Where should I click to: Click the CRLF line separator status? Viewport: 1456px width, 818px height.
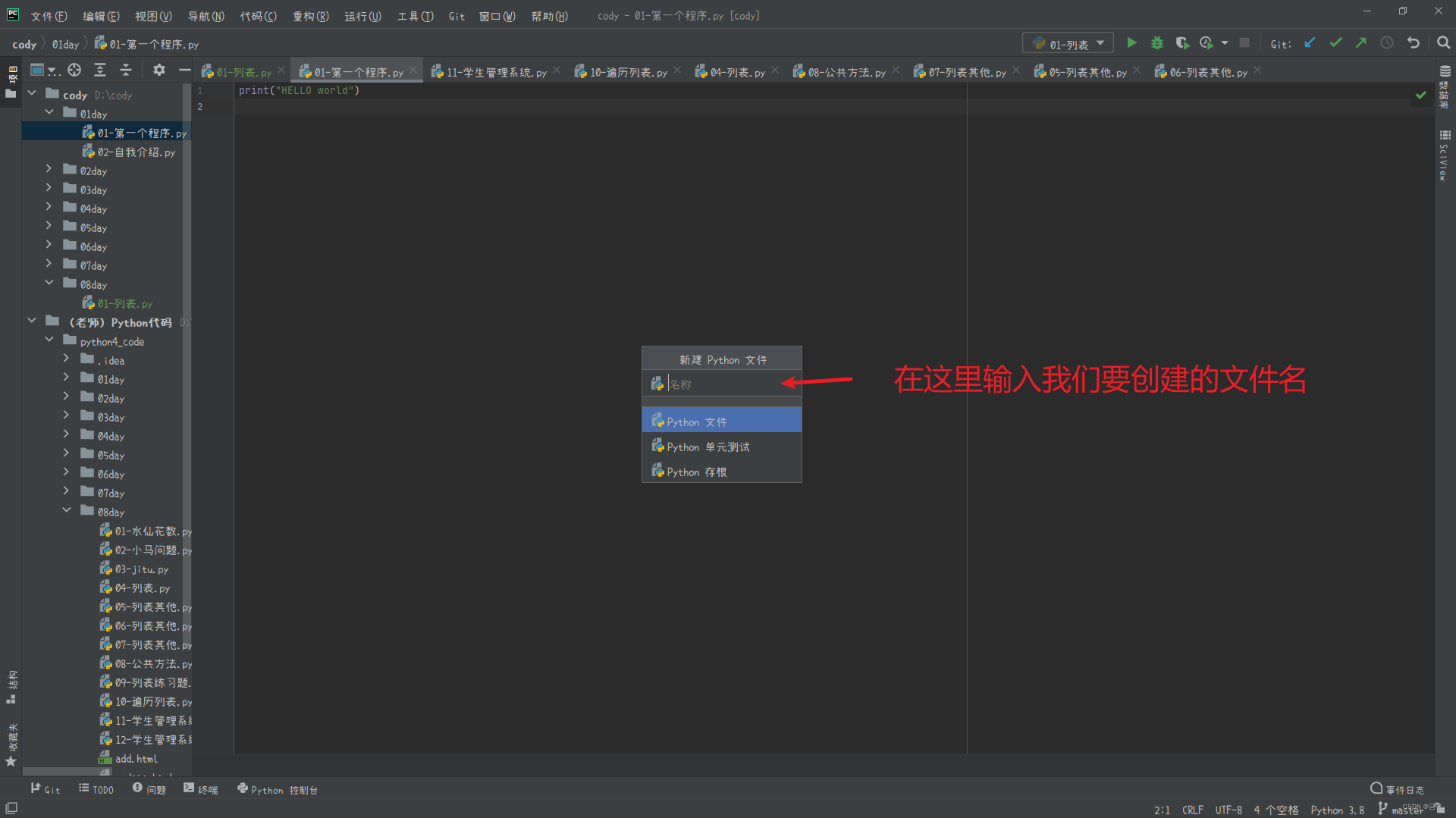(1192, 810)
